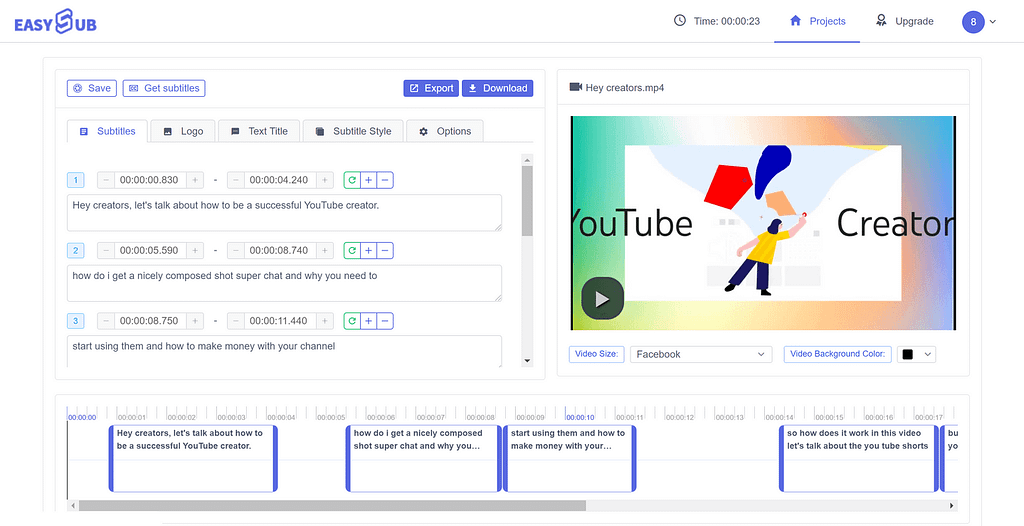The image size is (1024, 526).
Task: Increase end time of subtitle 2
Action: (325, 250)
